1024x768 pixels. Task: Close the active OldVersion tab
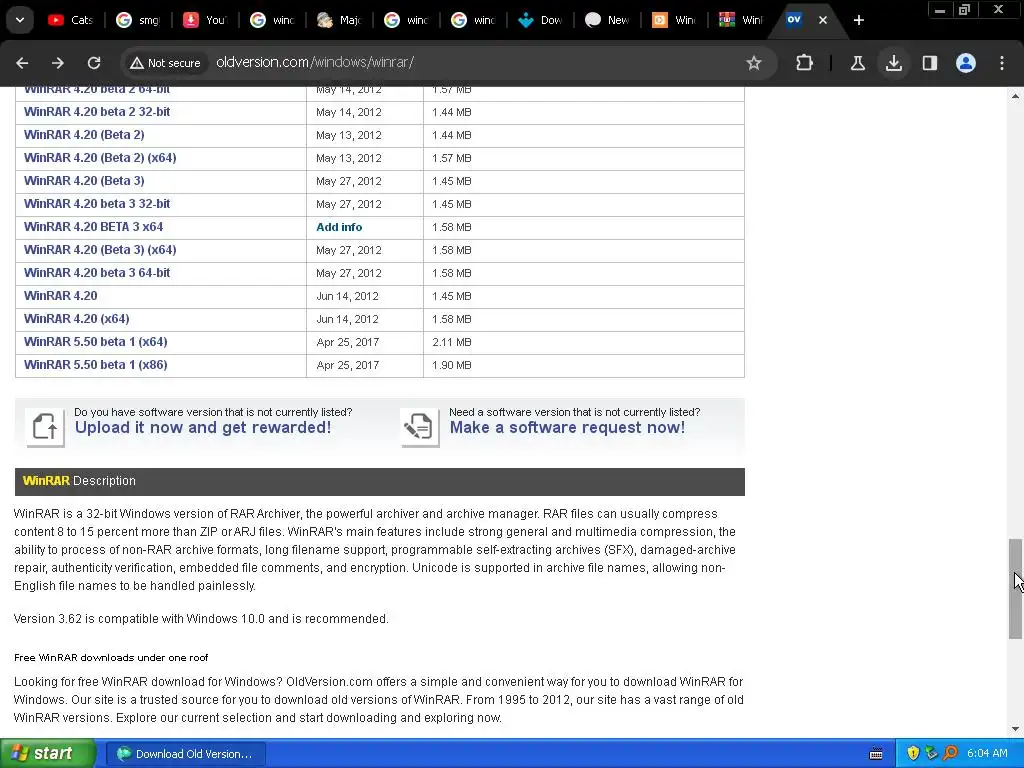coord(823,20)
